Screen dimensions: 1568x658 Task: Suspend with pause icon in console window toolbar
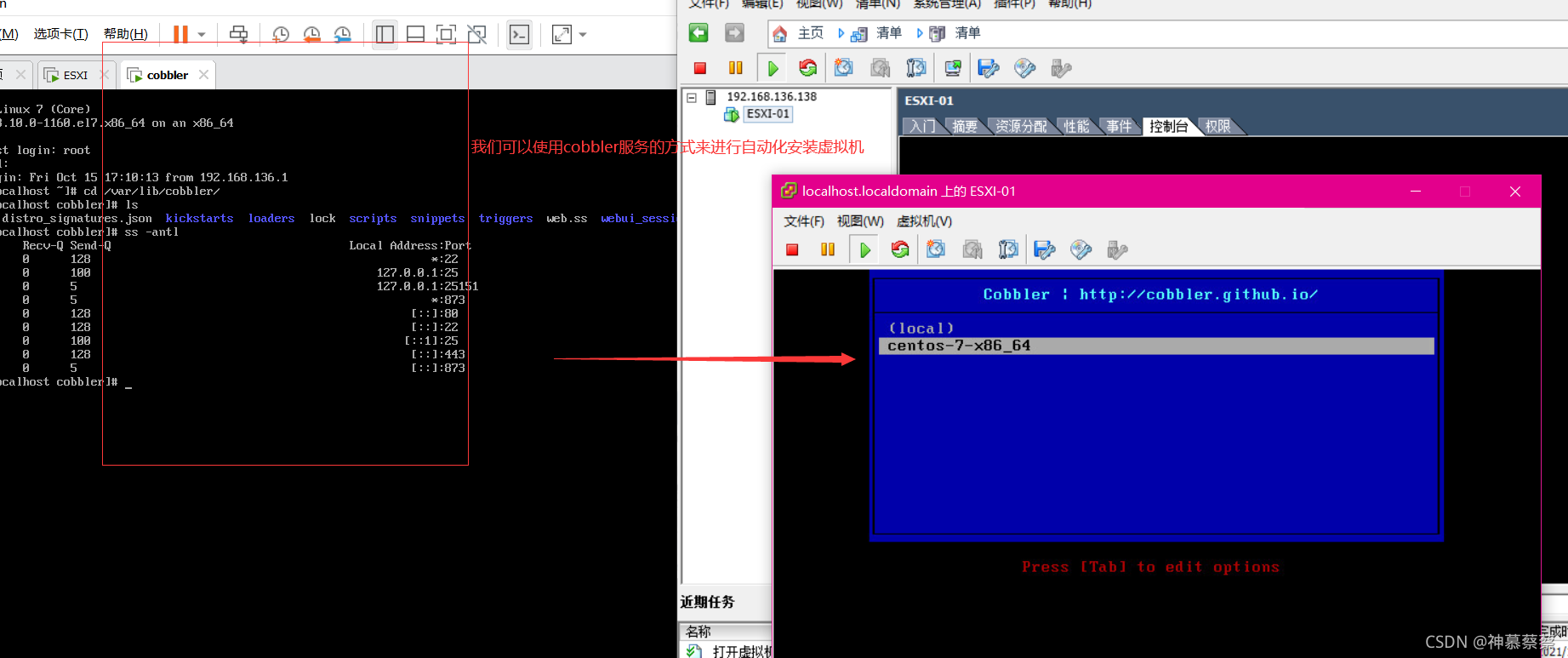828,249
